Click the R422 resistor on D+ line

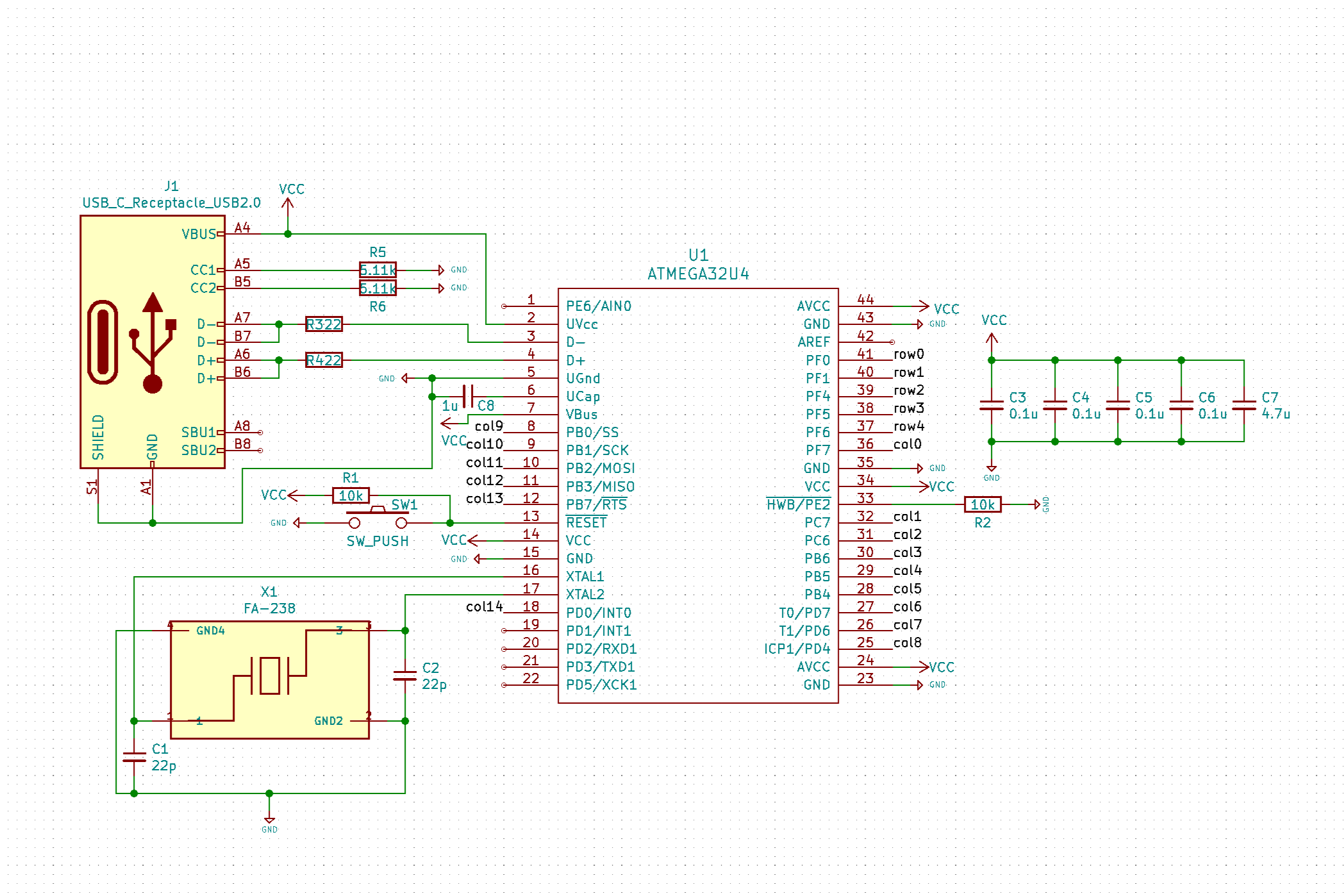pos(324,360)
